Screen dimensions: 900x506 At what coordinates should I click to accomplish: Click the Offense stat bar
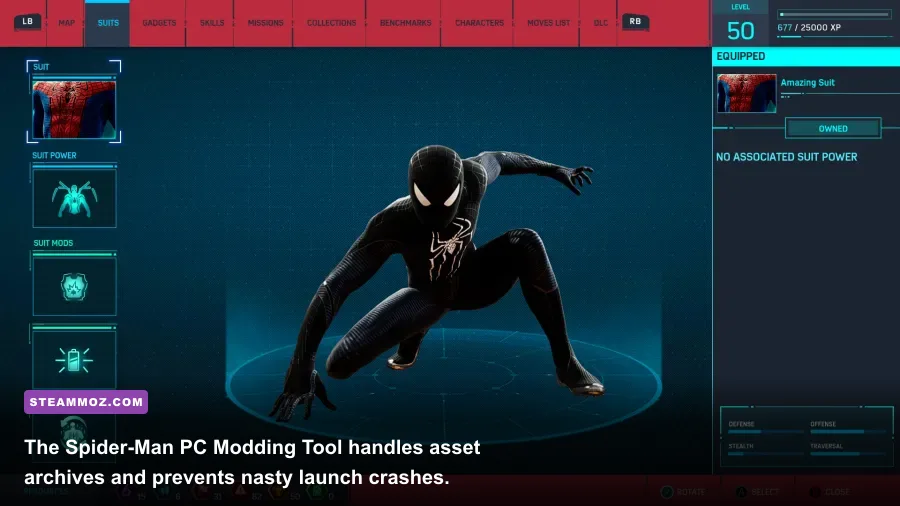pos(846,431)
